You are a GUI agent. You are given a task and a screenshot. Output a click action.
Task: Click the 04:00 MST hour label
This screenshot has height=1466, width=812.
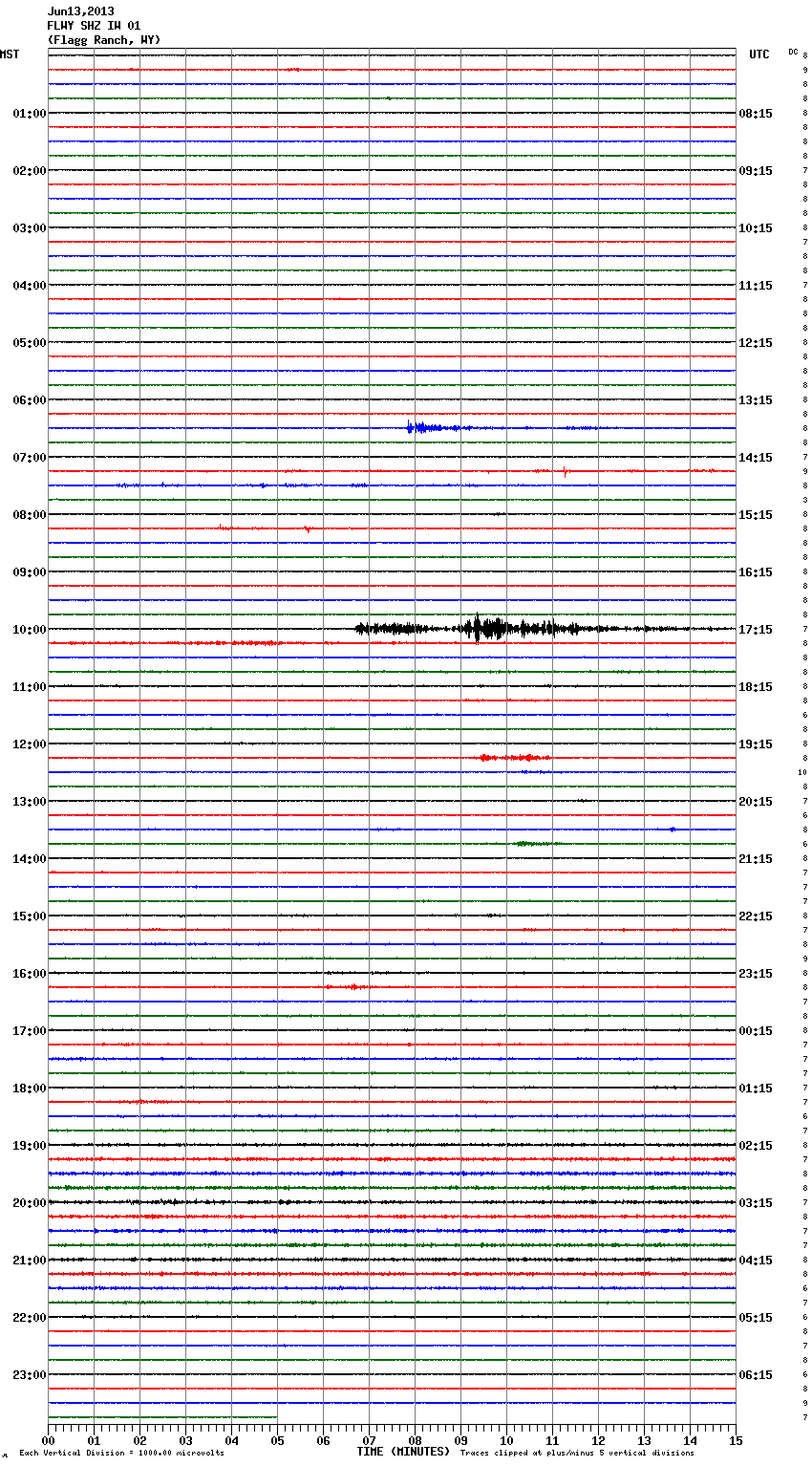click(29, 286)
